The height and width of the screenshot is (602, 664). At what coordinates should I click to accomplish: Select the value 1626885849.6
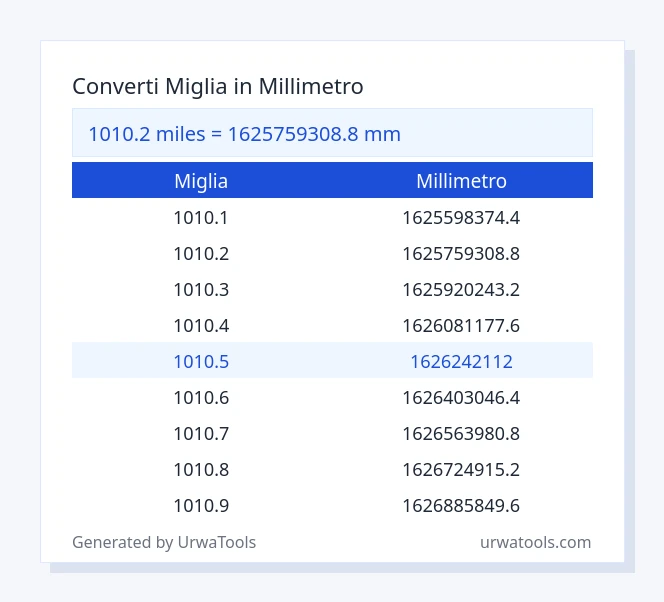click(461, 506)
